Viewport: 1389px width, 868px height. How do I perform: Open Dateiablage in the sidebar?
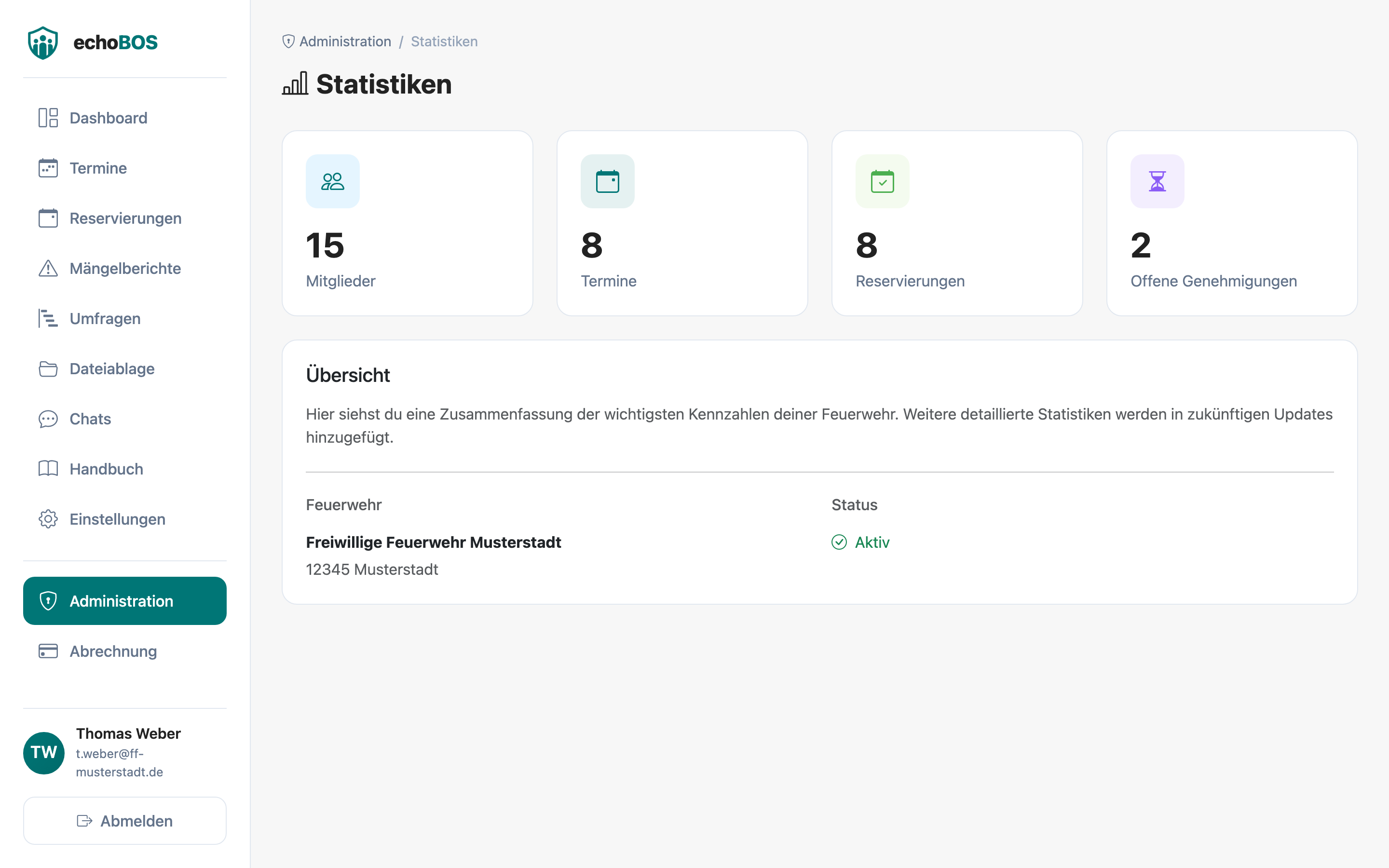point(124,368)
